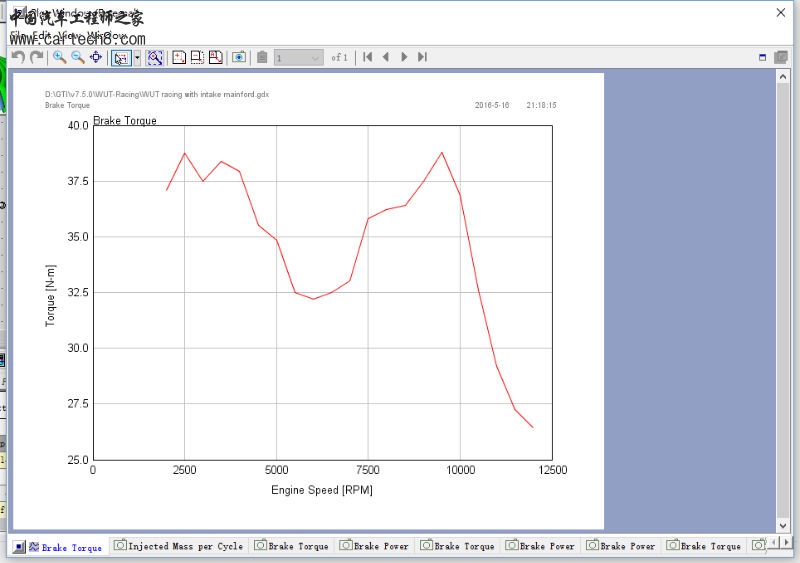Go to the next page
Viewport: 800px width, 563px height.
point(404,57)
